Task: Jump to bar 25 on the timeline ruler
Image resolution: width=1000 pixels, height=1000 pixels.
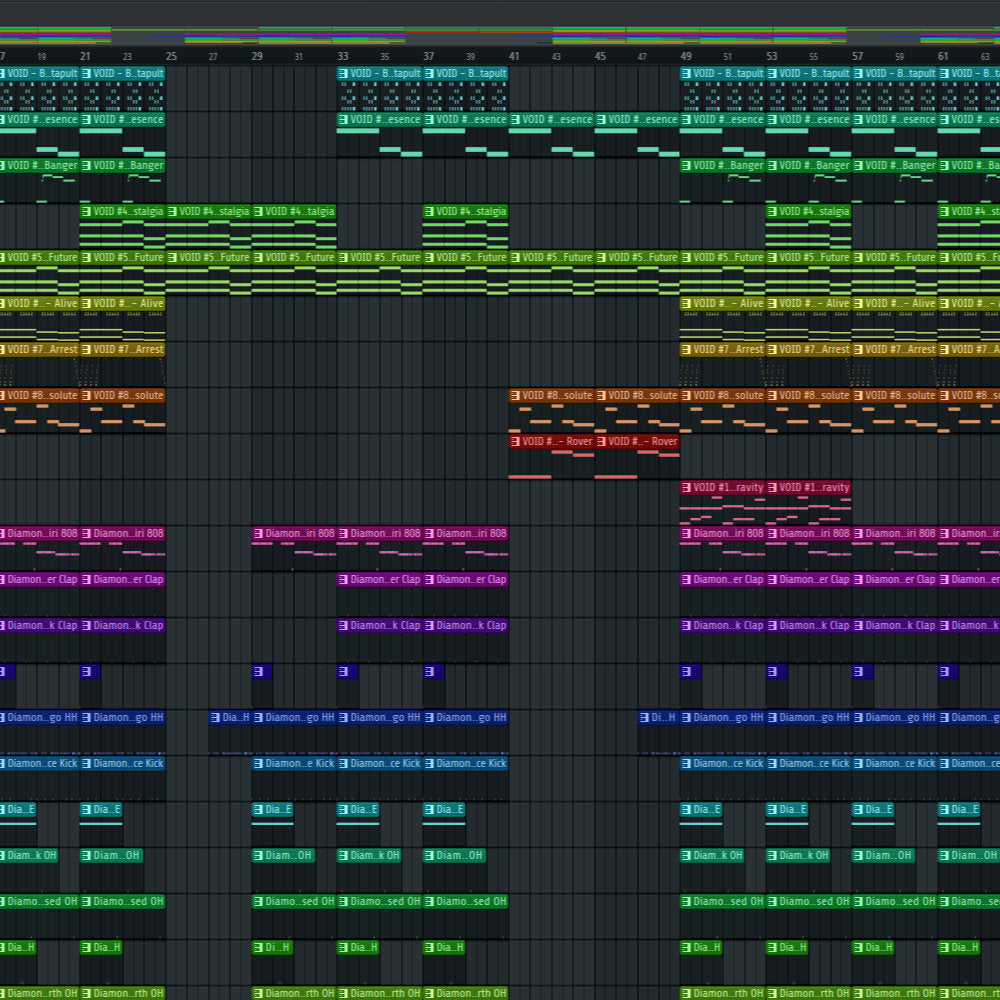Action: coord(171,56)
